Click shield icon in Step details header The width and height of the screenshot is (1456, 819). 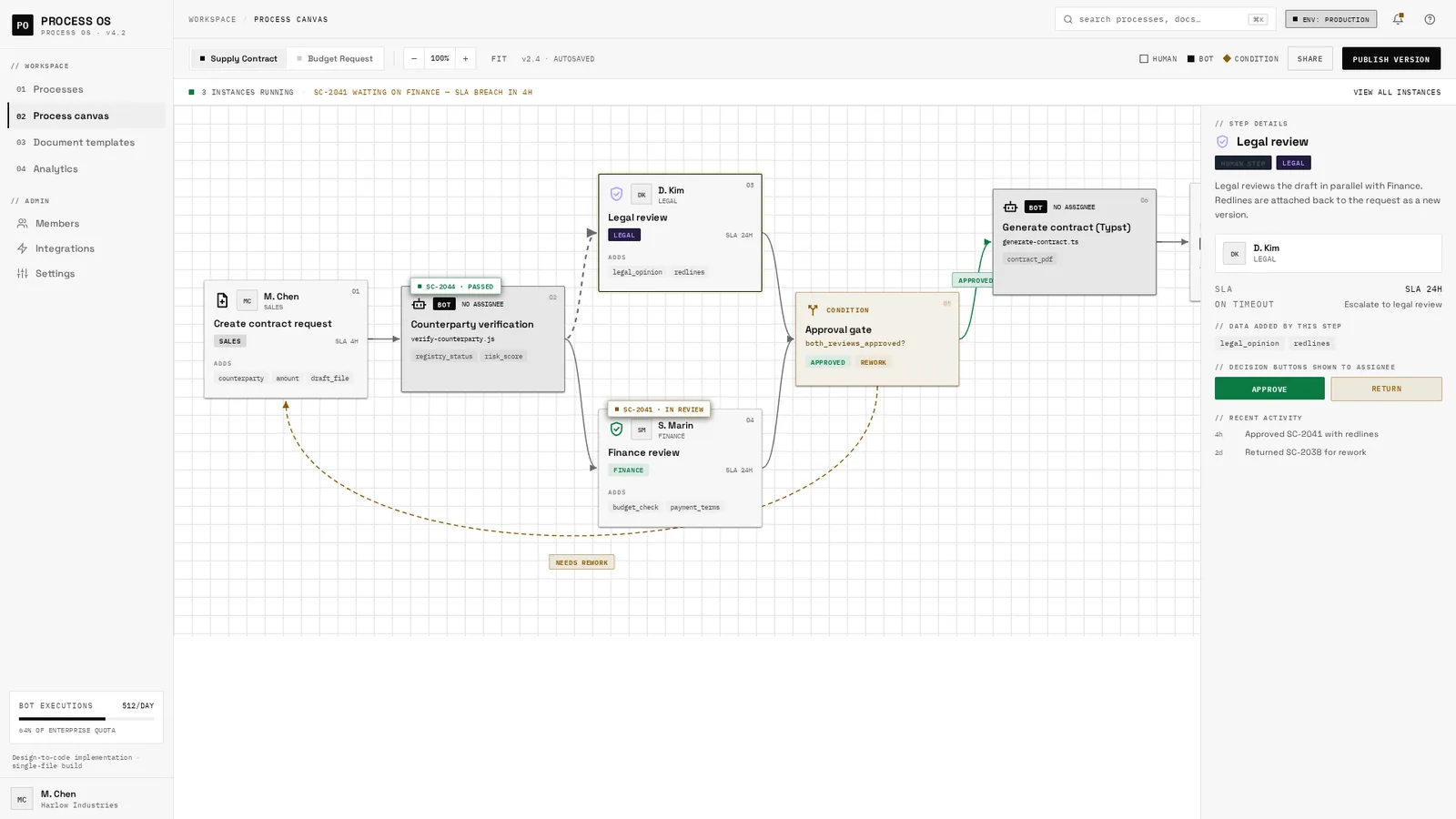coord(1222,142)
